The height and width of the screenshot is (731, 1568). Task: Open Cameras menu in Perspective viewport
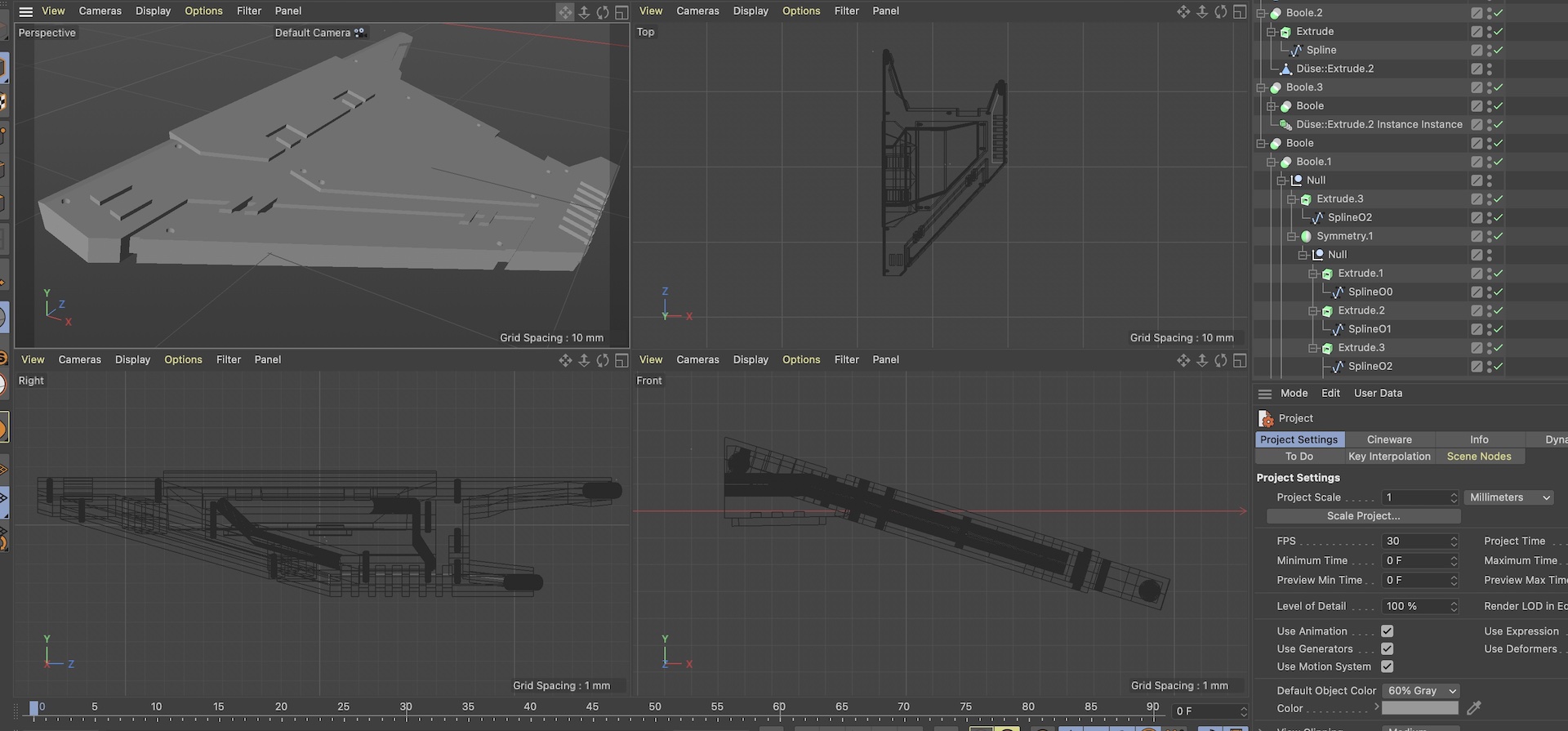(x=100, y=11)
